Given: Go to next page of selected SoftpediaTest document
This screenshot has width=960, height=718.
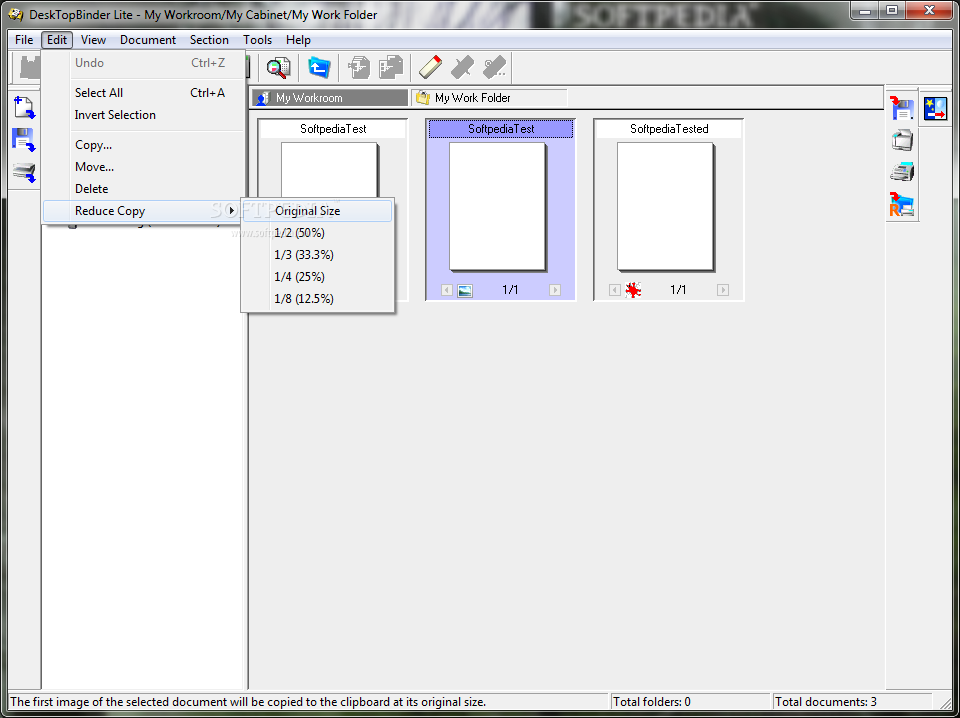Looking at the screenshot, I should pyautogui.click(x=555, y=290).
